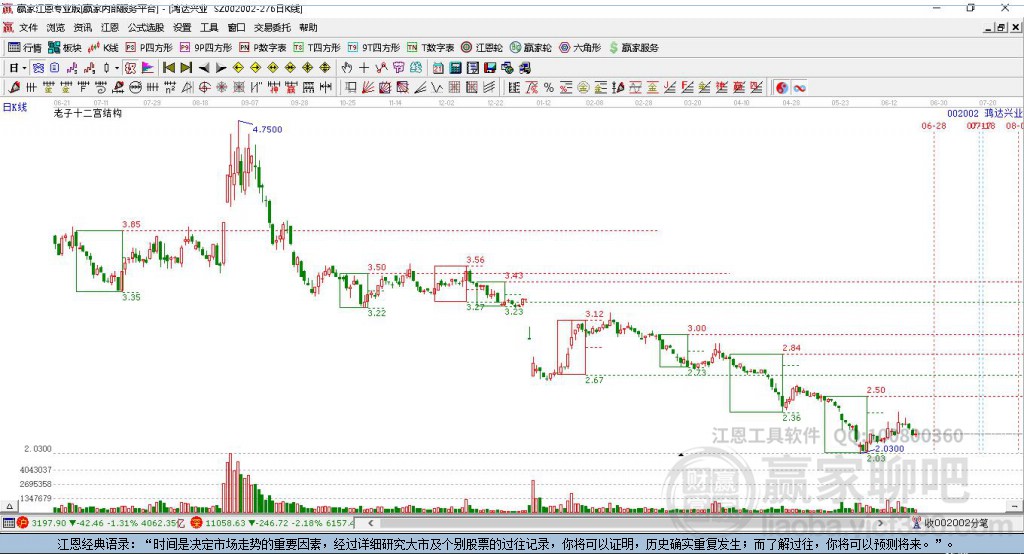
Task: Click the 鸿达兴业 stock name
Action: click(x=1003, y=113)
